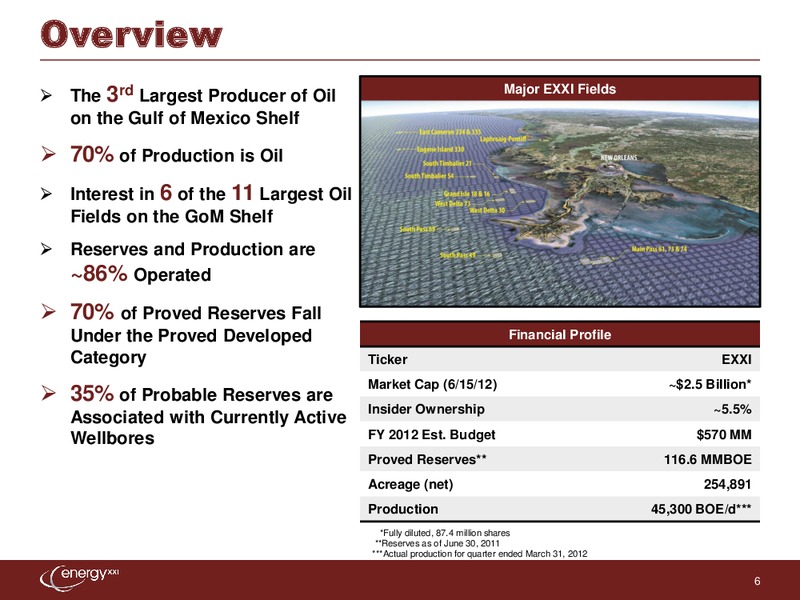Click the Gulf of Mexico fields map image
The height and width of the screenshot is (600, 800).
point(560,203)
